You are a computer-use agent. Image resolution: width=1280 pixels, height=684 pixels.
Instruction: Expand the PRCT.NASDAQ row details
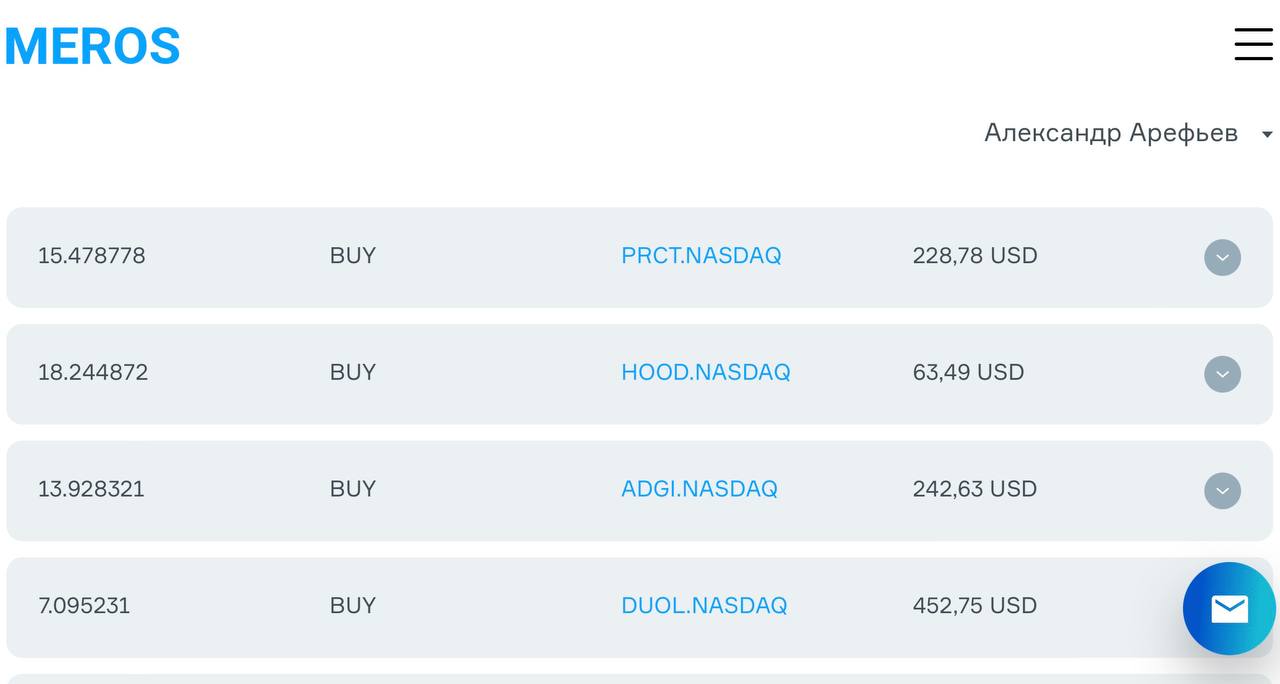tap(1222, 257)
